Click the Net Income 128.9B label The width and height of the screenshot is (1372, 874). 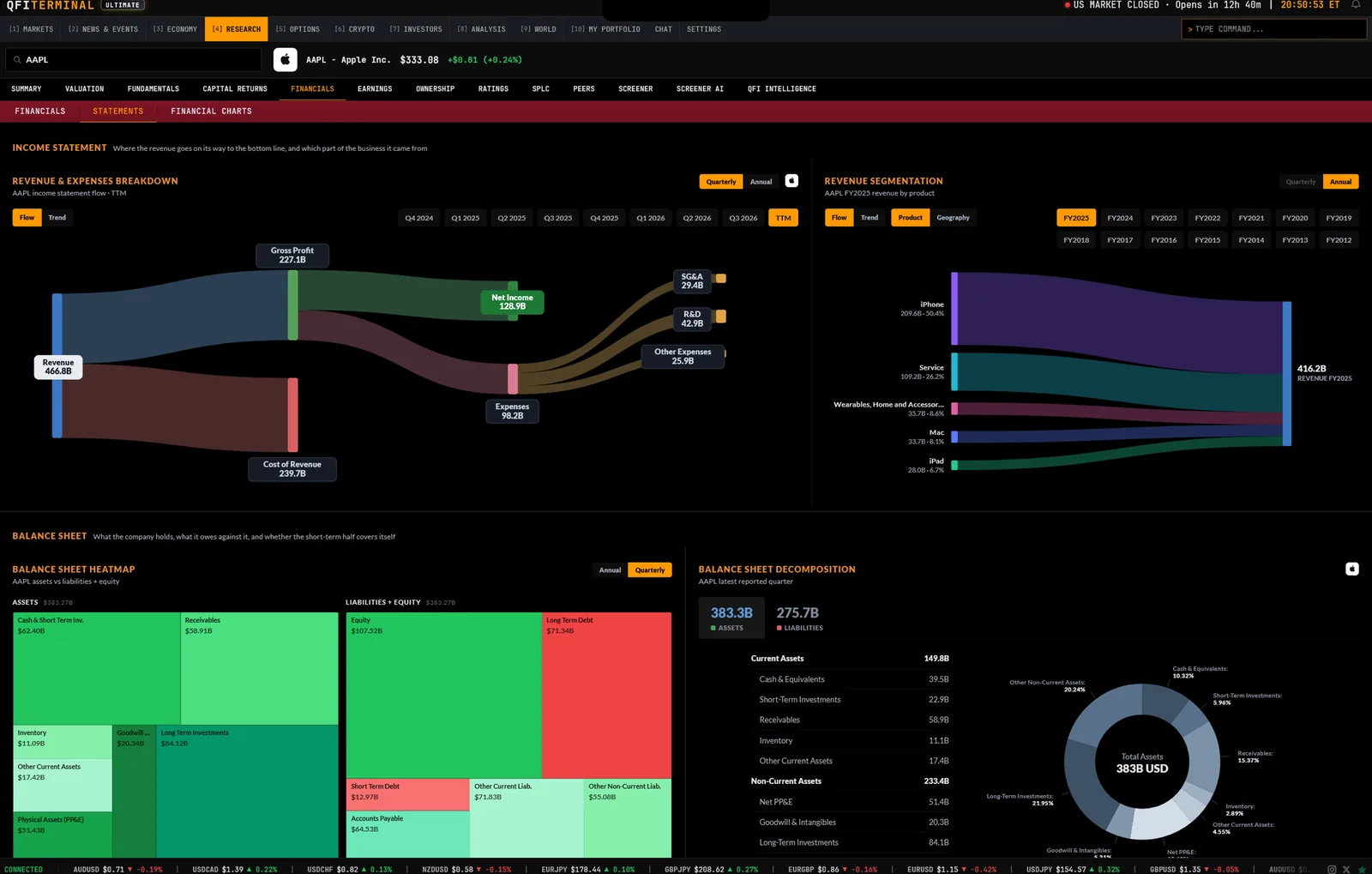(512, 303)
